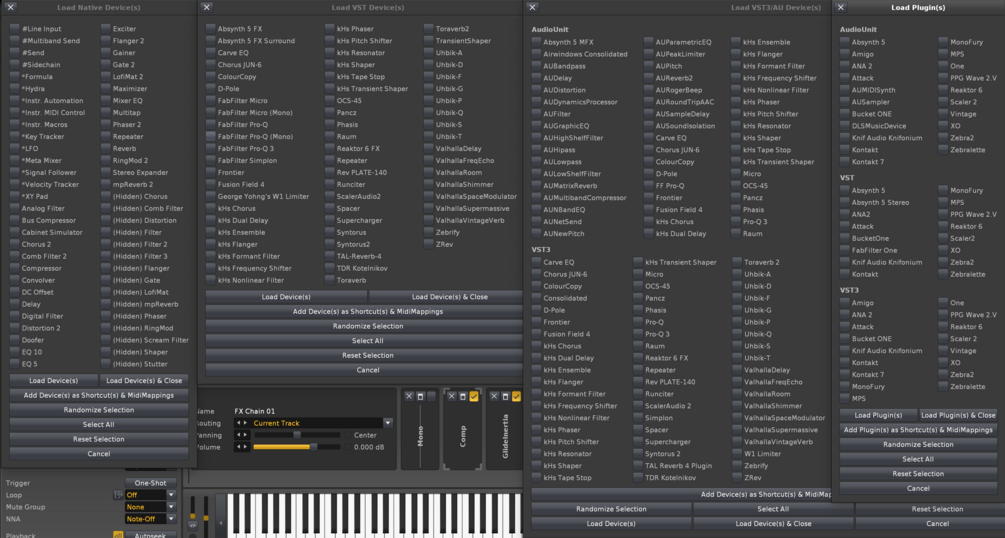Remove the Mono device with its X icon
The width and height of the screenshot is (1005, 538).
pyautogui.click(x=409, y=397)
